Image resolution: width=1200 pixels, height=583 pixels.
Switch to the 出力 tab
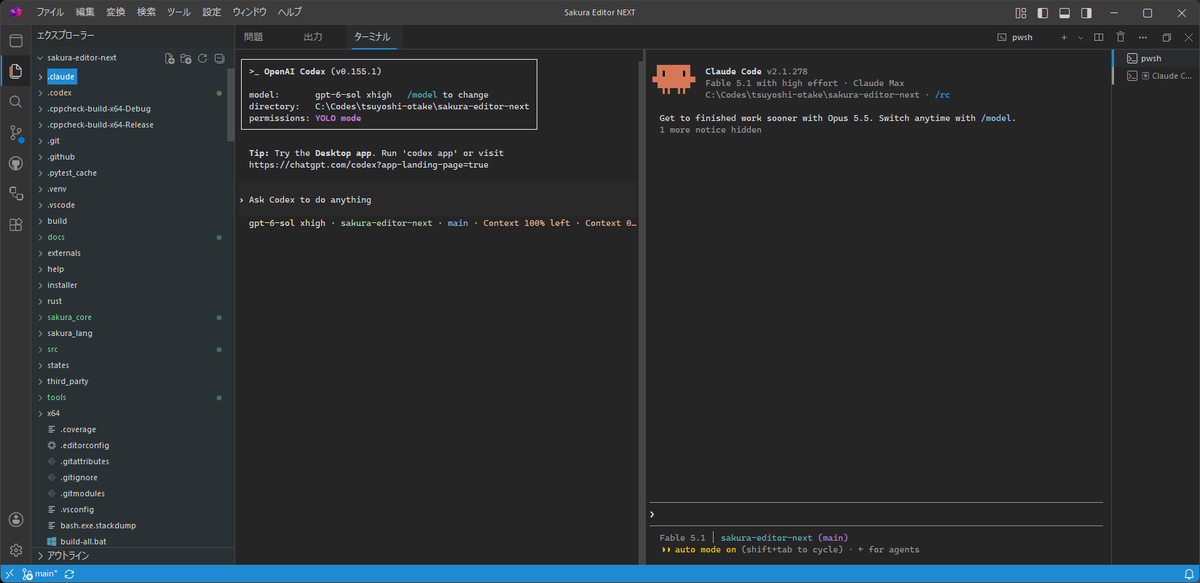click(x=313, y=37)
